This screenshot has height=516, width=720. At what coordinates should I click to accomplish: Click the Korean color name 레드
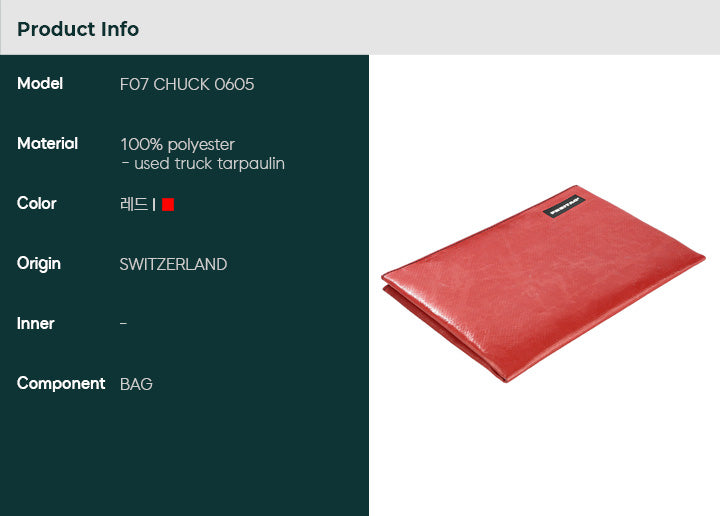pos(134,204)
